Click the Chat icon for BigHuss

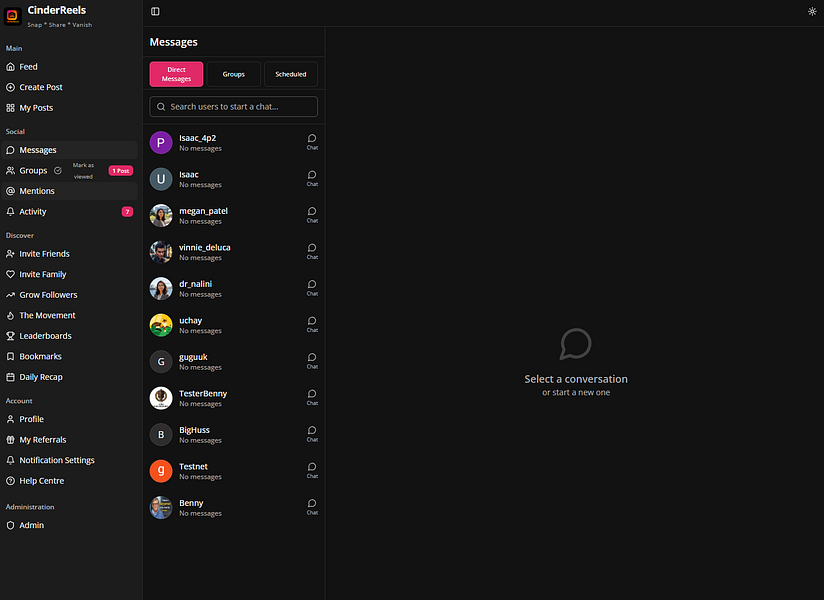312,434
